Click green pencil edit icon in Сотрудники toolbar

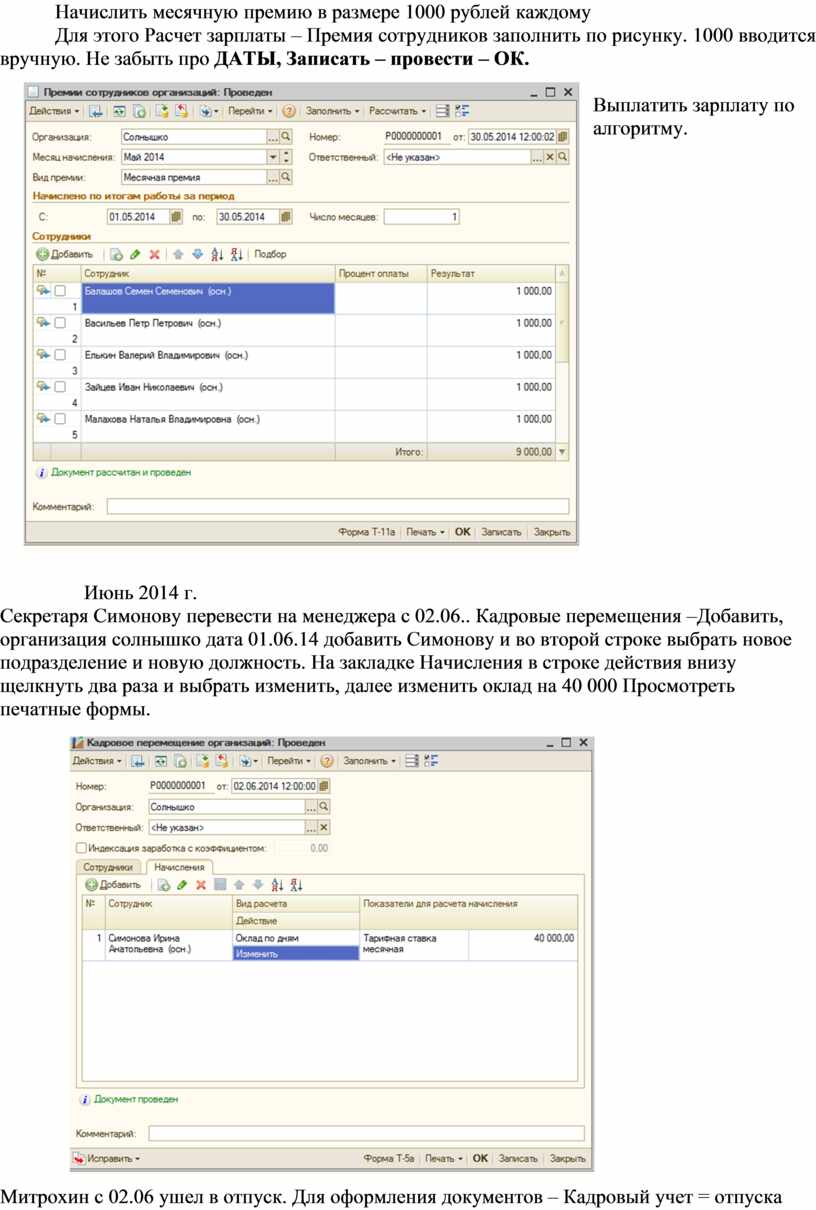[x=134, y=254]
